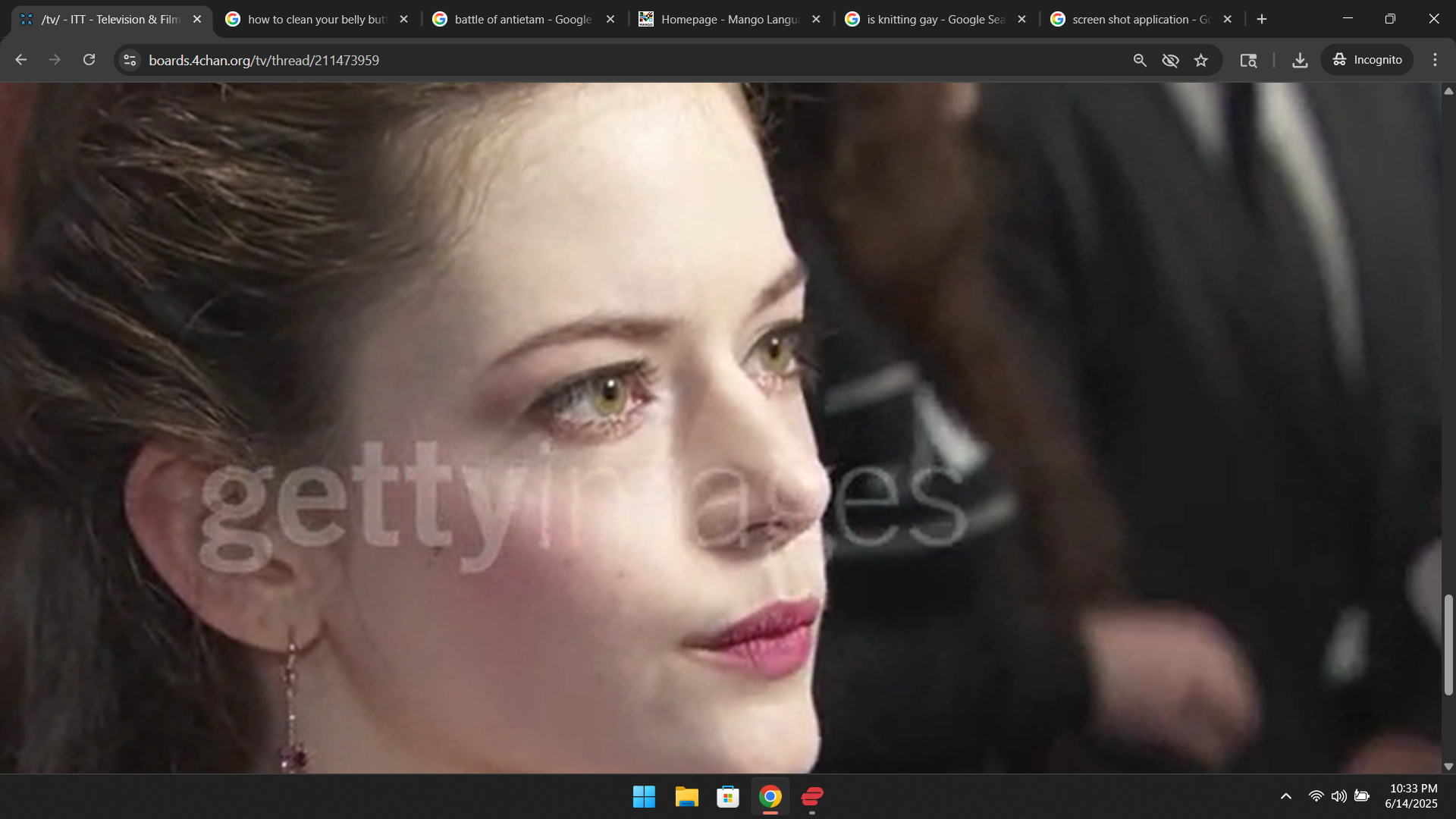Reload the 4chan thread page
Viewport: 1456px width, 819px height.
[89, 60]
